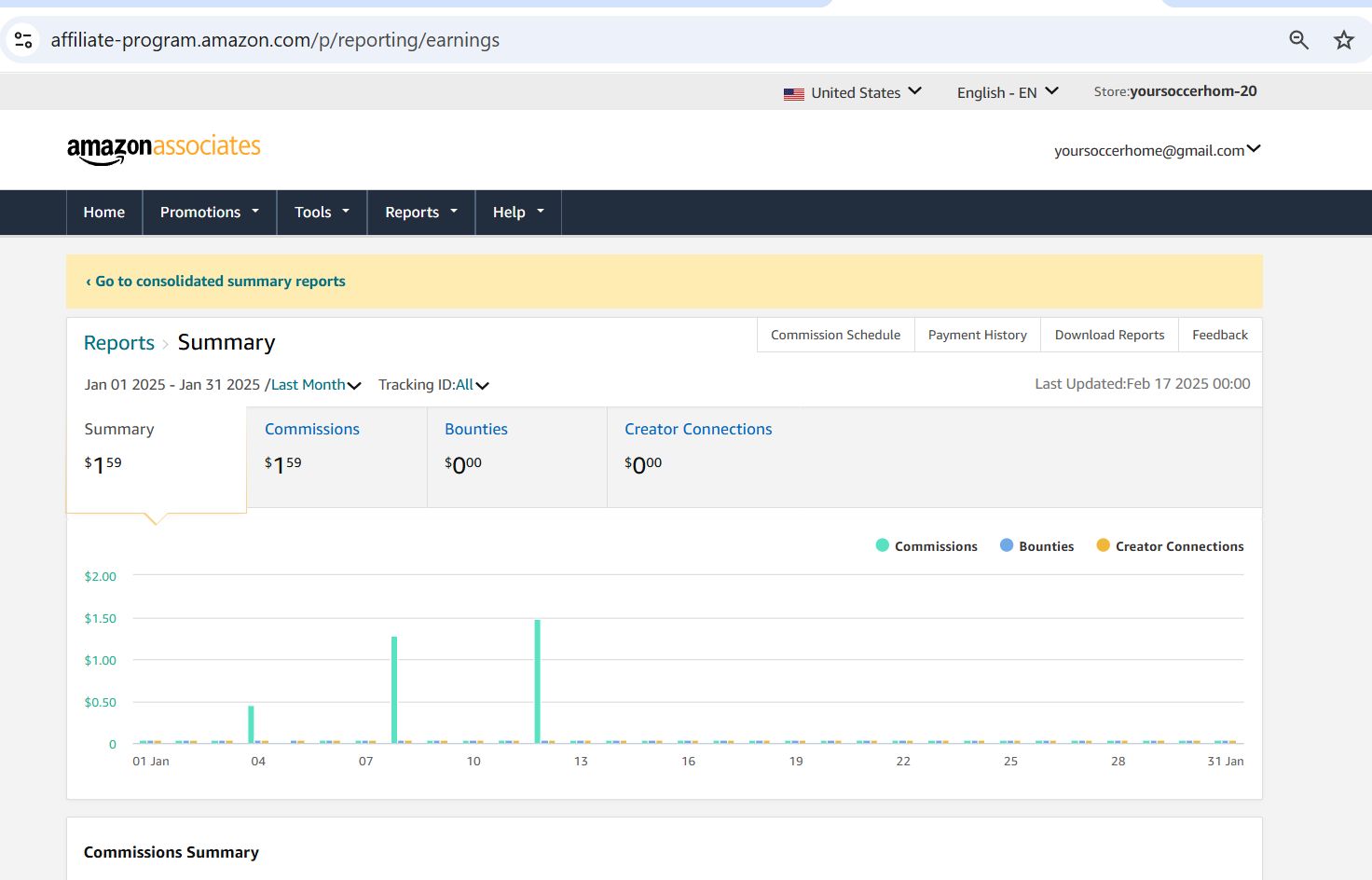Click the Last Updated Feb 17 2025 text
Viewport: 1372px width, 880px height.
coord(1143,384)
